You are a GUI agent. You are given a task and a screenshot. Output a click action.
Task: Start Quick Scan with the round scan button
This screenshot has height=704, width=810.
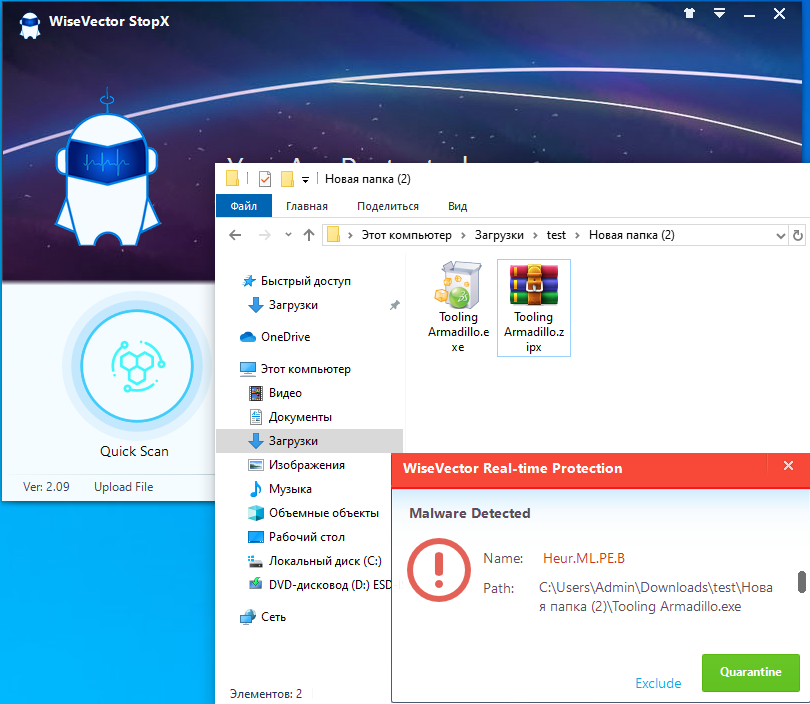[137, 366]
